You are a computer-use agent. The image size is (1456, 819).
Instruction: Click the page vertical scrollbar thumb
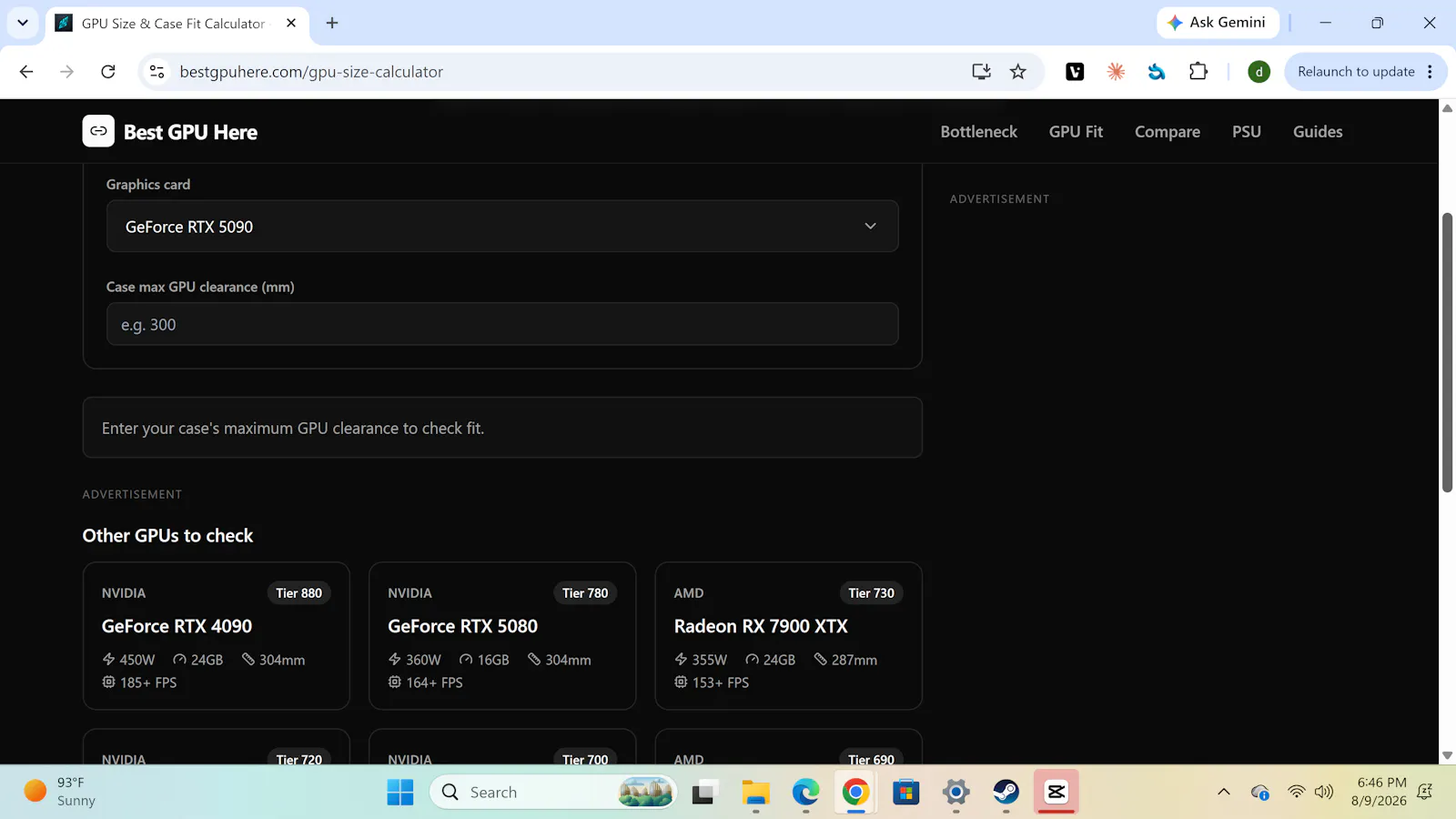pyautogui.click(x=1447, y=352)
